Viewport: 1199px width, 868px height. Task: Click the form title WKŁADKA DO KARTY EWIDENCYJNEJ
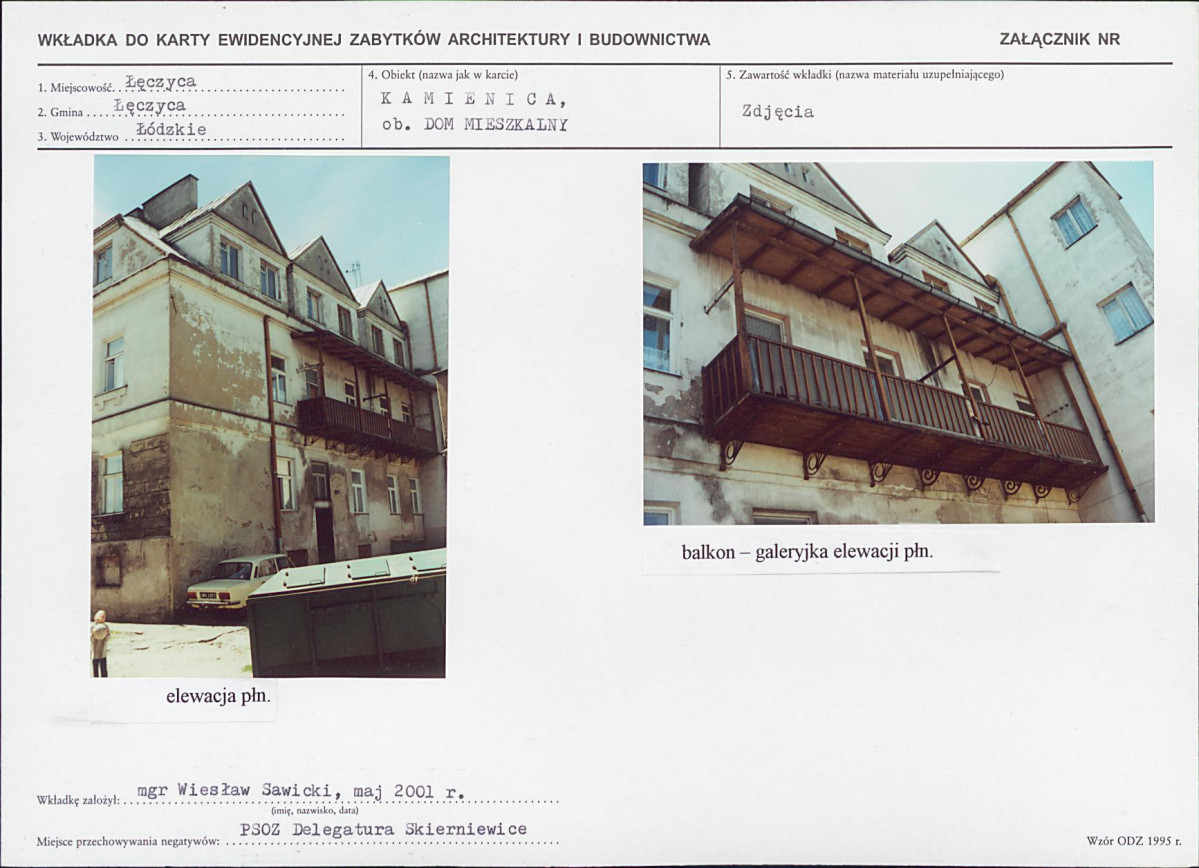[374, 41]
